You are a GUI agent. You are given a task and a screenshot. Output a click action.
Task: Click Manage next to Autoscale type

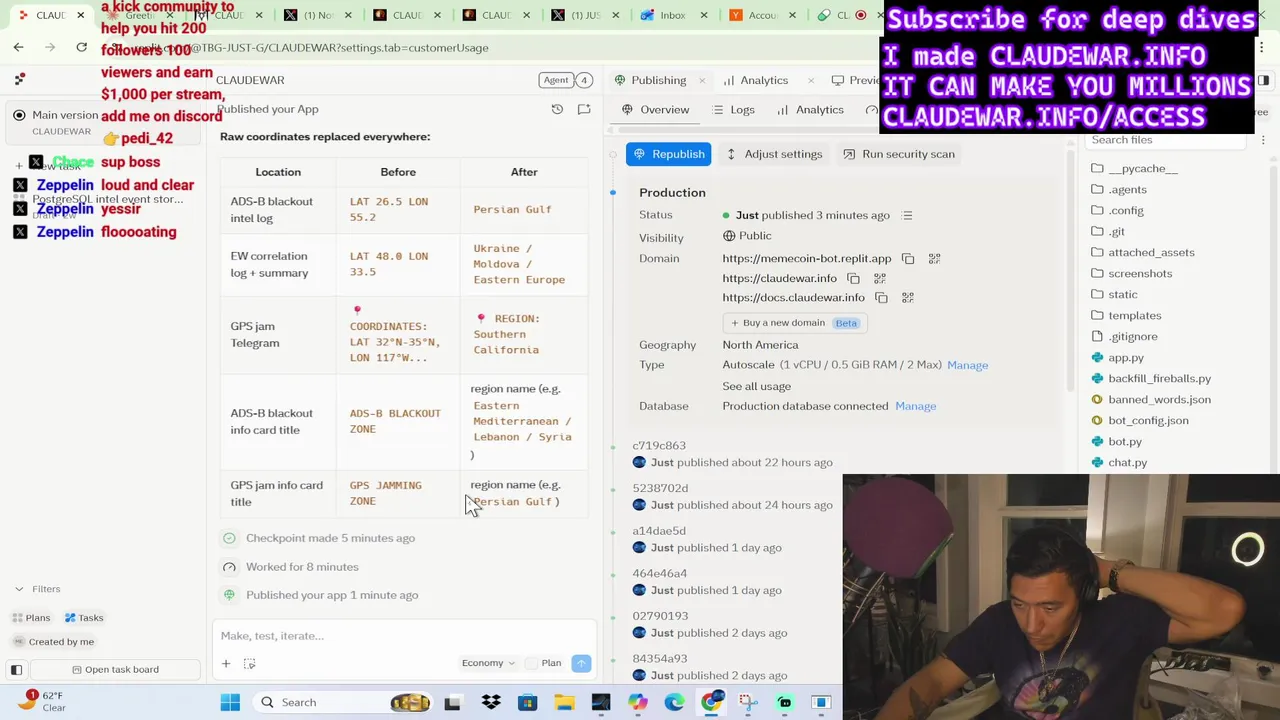point(967,365)
